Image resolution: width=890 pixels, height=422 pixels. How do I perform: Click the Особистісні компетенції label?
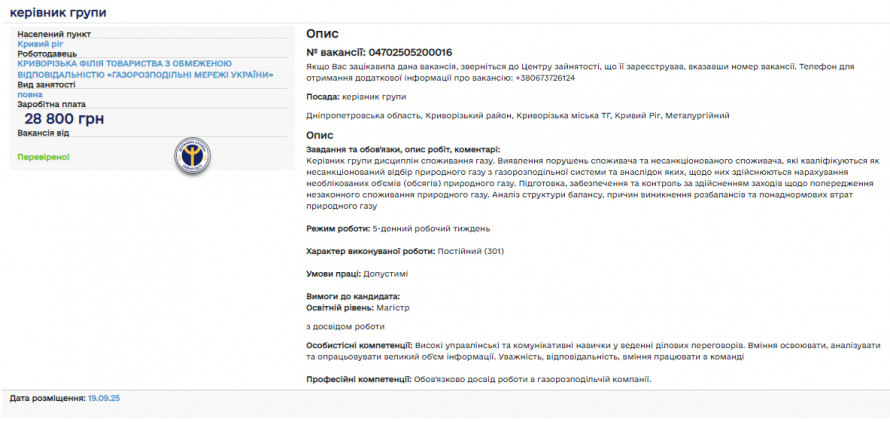coord(357,345)
